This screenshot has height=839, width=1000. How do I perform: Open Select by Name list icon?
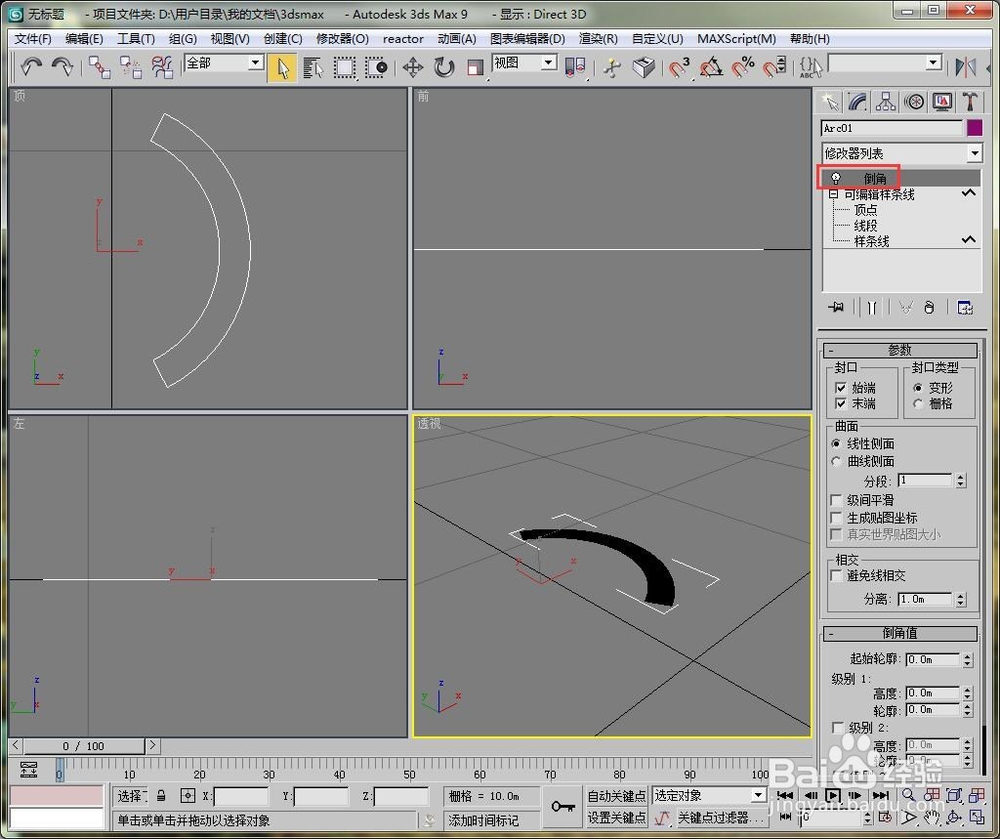pos(313,68)
